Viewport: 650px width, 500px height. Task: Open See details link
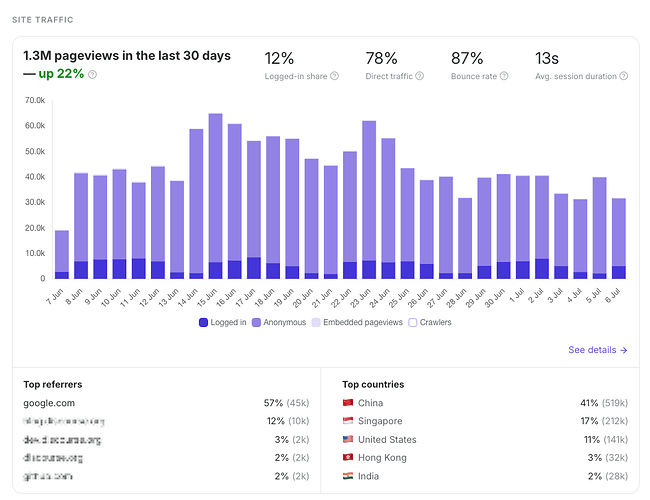[x=598, y=350]
